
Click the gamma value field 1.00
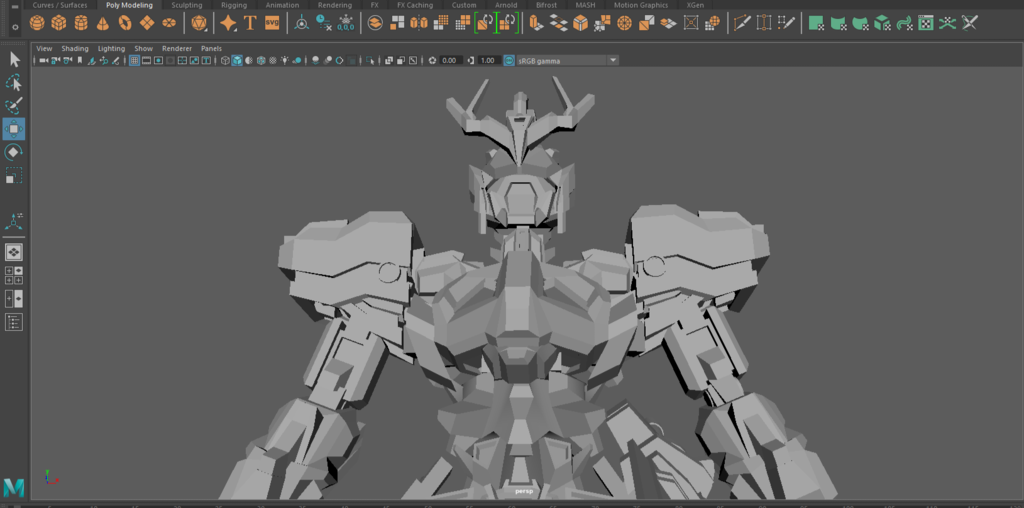[488, 61]
